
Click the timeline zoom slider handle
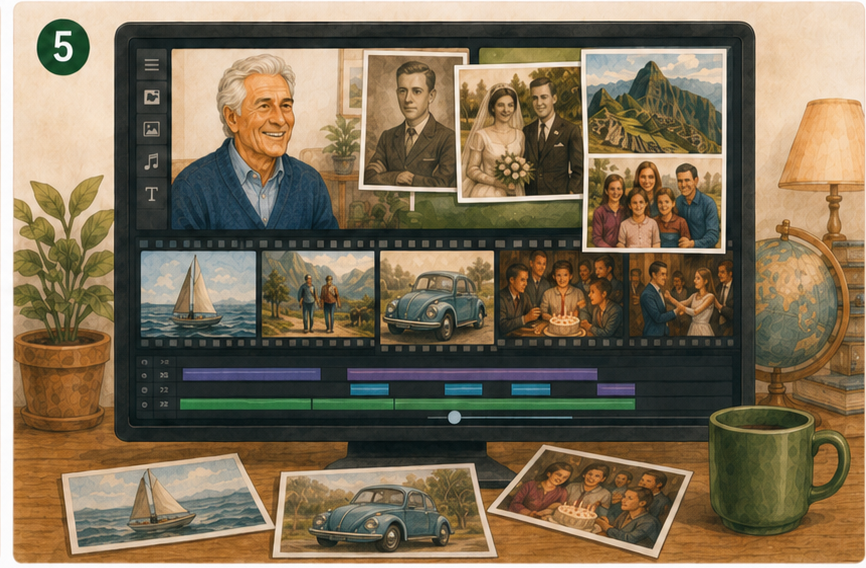454,417
